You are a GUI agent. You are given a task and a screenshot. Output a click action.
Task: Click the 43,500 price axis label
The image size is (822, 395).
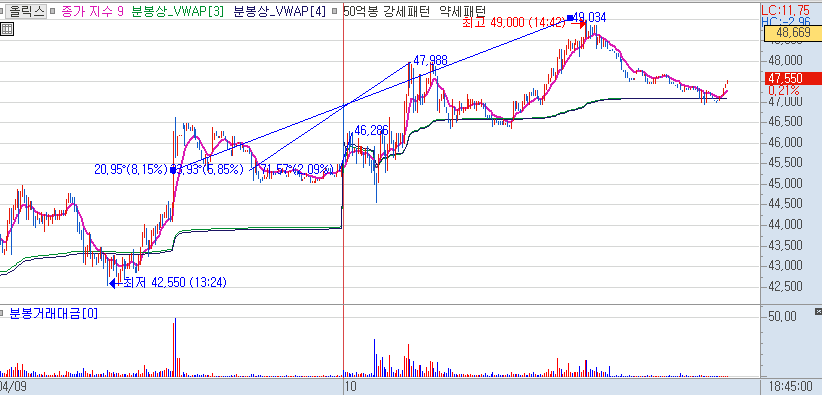785,245
